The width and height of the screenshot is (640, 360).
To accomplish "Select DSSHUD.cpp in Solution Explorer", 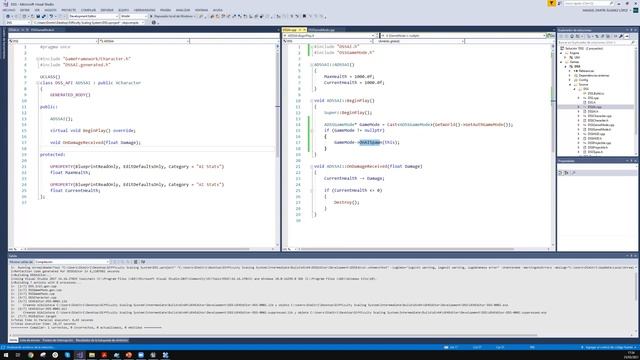I will (596, 134).
